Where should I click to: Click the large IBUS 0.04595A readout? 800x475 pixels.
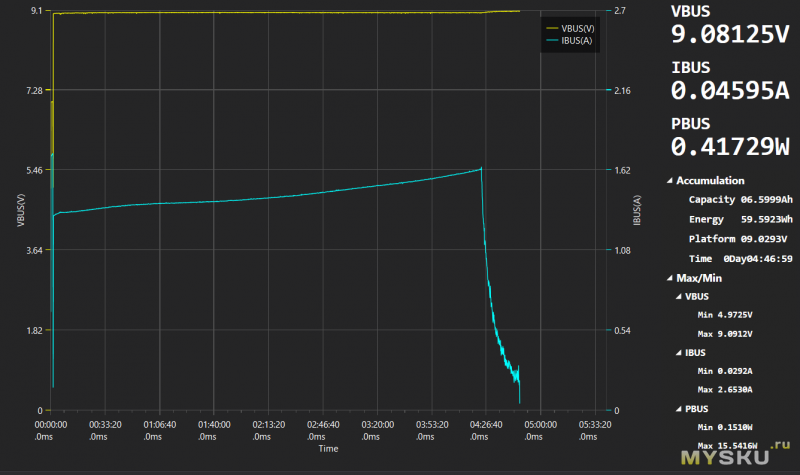[x=730, y=90]
